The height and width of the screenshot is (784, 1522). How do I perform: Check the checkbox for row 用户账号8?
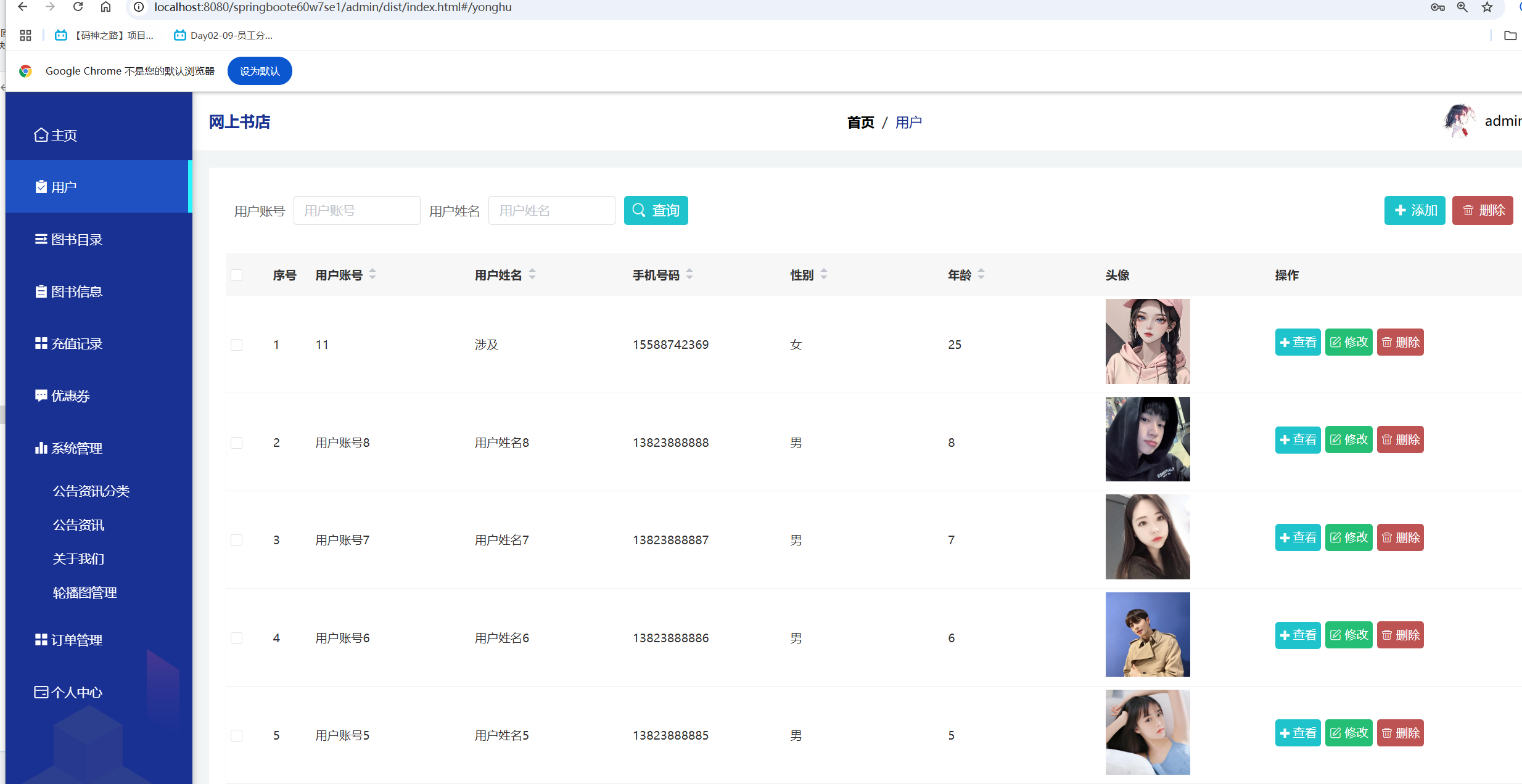(237, 443)
